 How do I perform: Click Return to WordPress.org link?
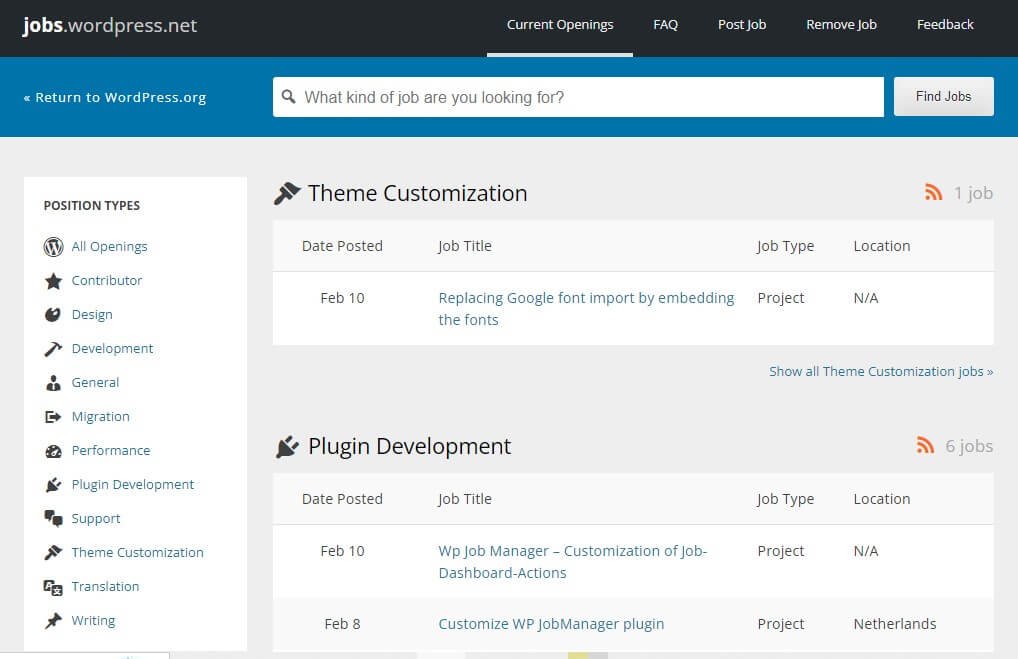(115, 97)
